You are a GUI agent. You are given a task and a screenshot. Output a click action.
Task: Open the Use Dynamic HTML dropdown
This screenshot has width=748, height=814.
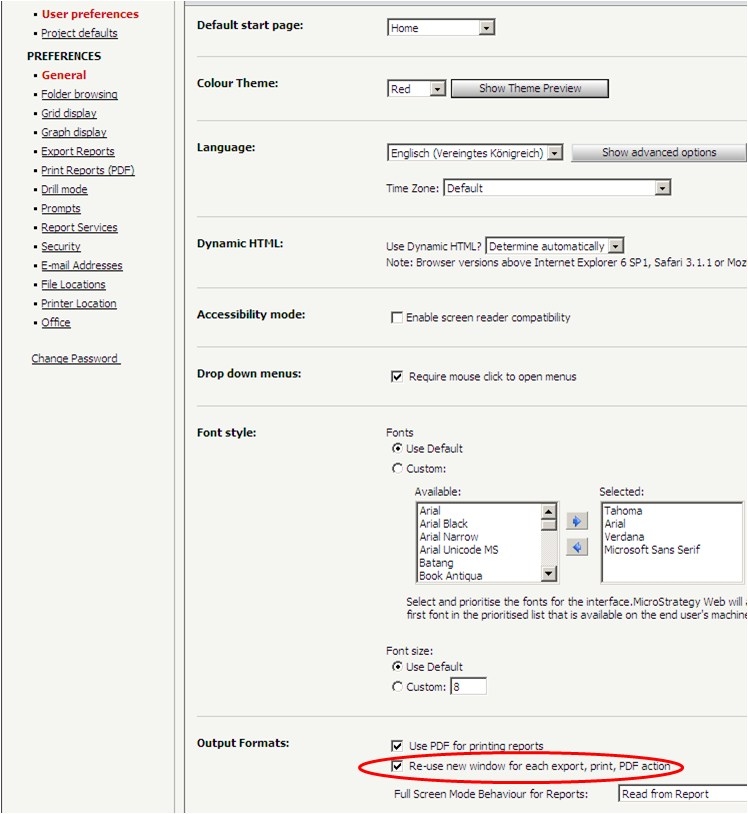click(554, 246)
